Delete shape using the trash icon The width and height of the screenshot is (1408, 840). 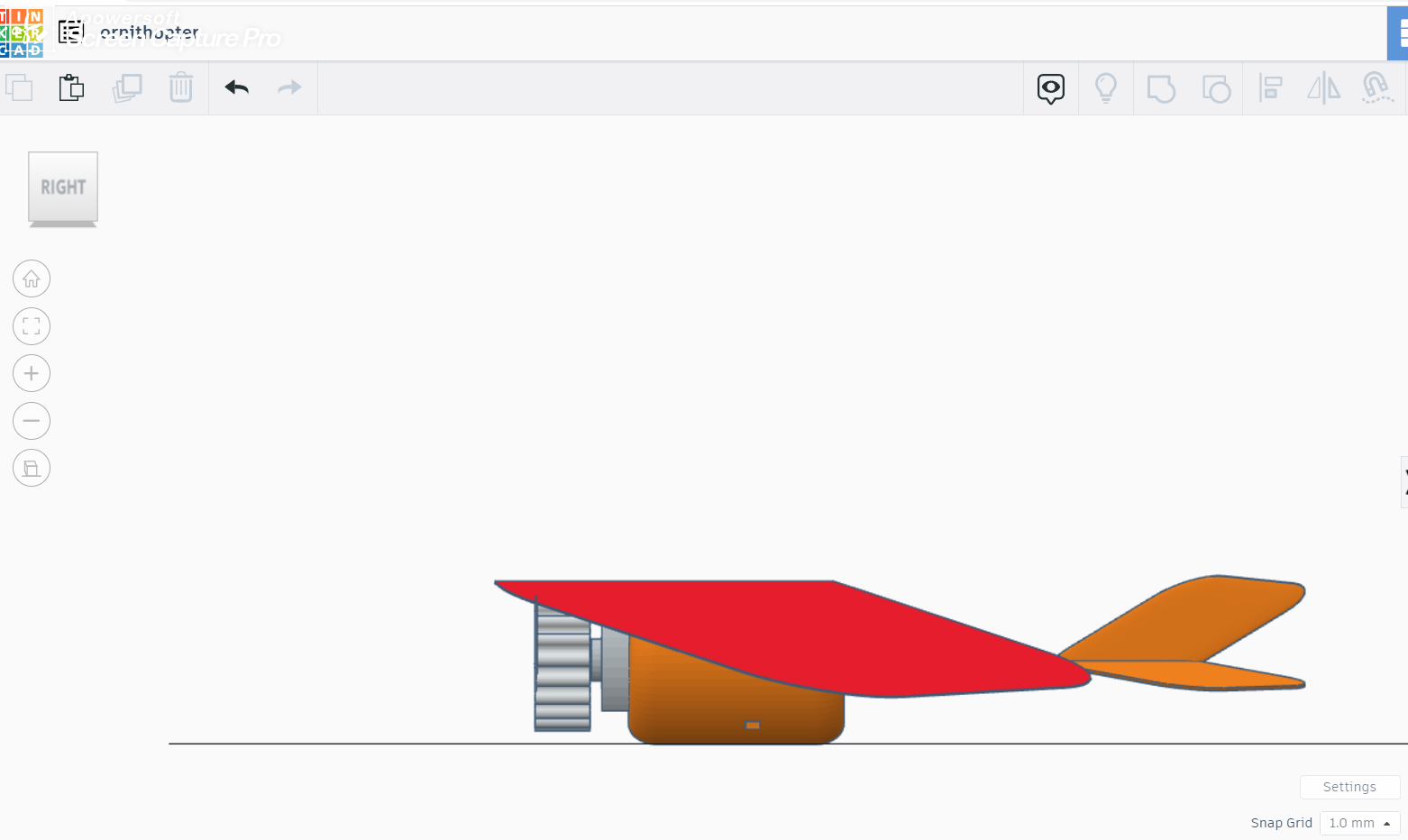[x=181, y=87]
